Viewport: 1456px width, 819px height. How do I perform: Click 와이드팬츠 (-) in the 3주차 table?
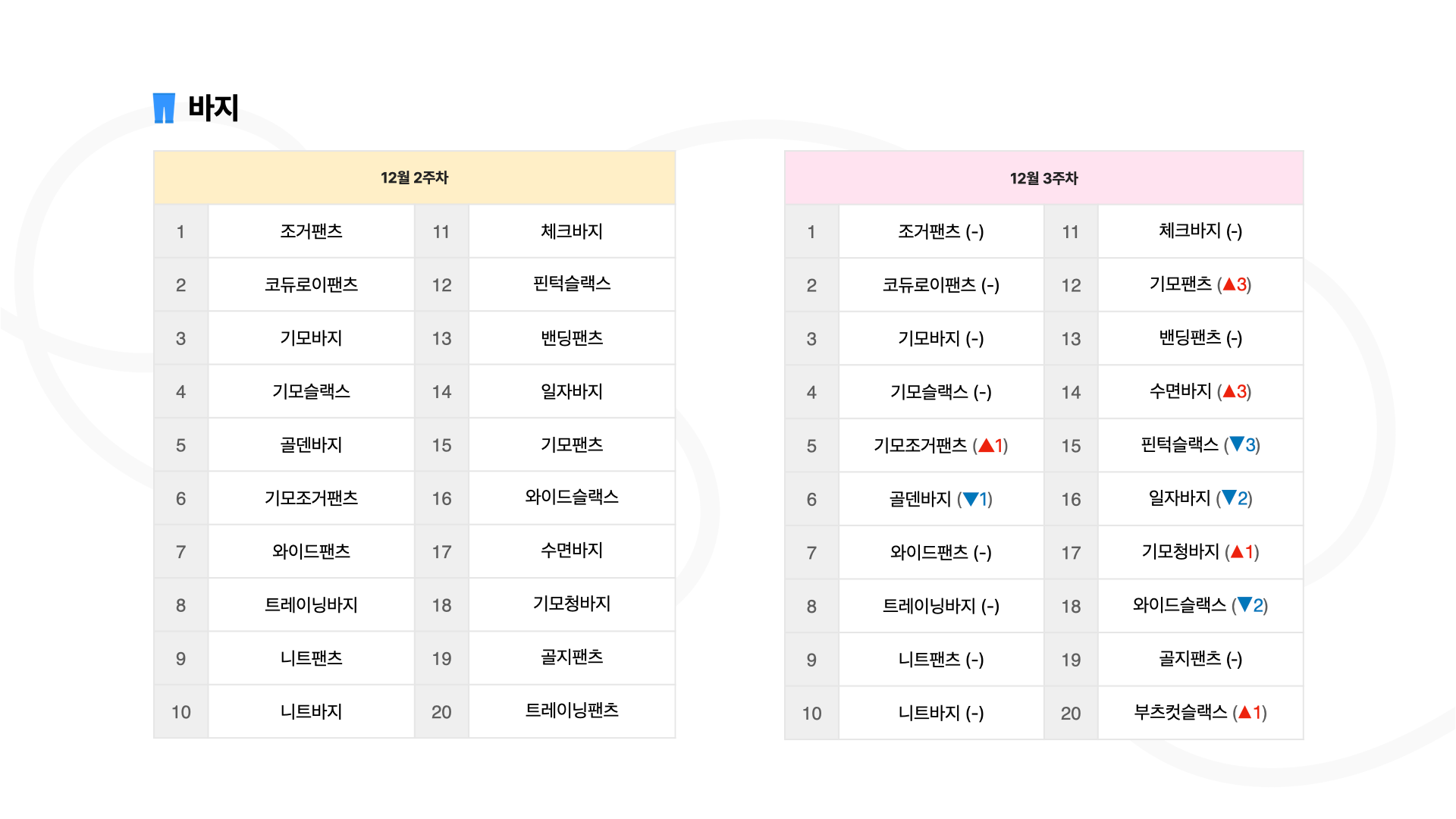coord(941,552)
